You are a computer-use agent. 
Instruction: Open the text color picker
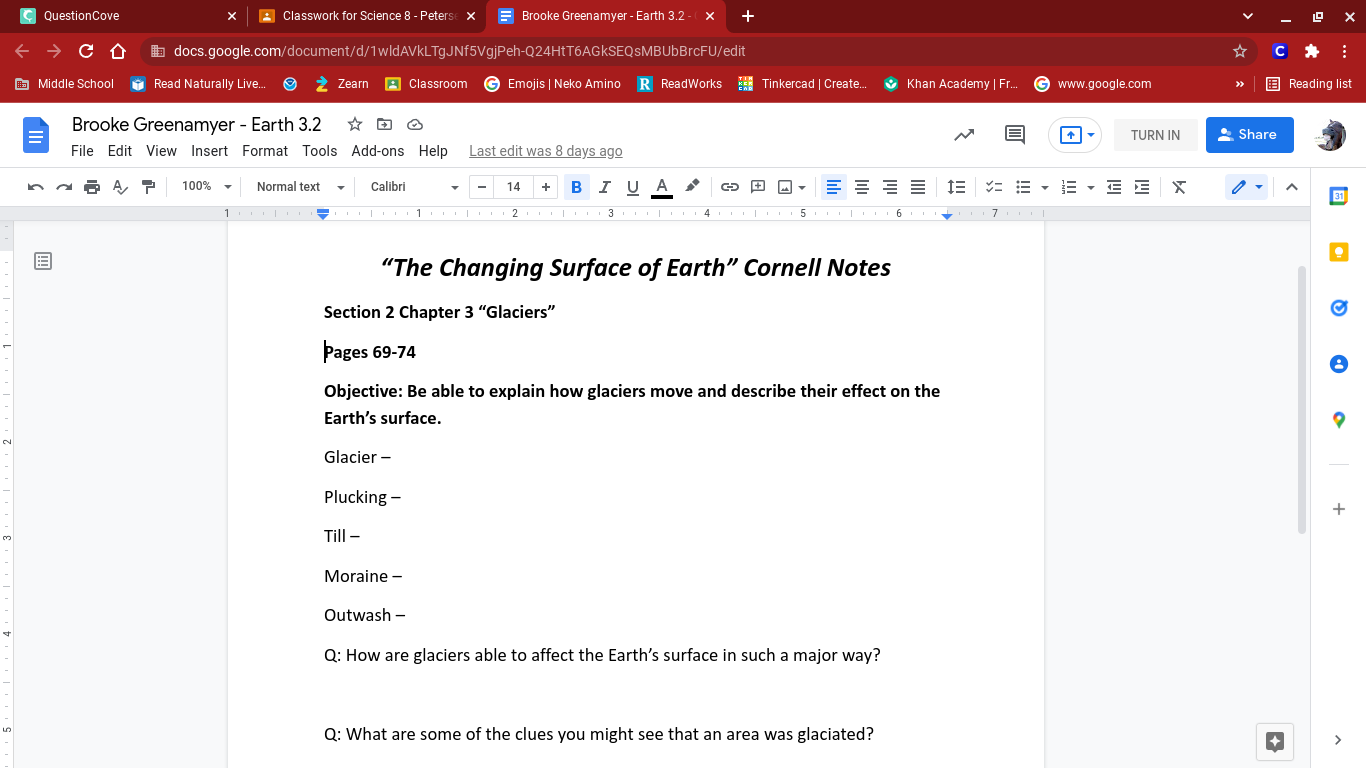[661, 187]
